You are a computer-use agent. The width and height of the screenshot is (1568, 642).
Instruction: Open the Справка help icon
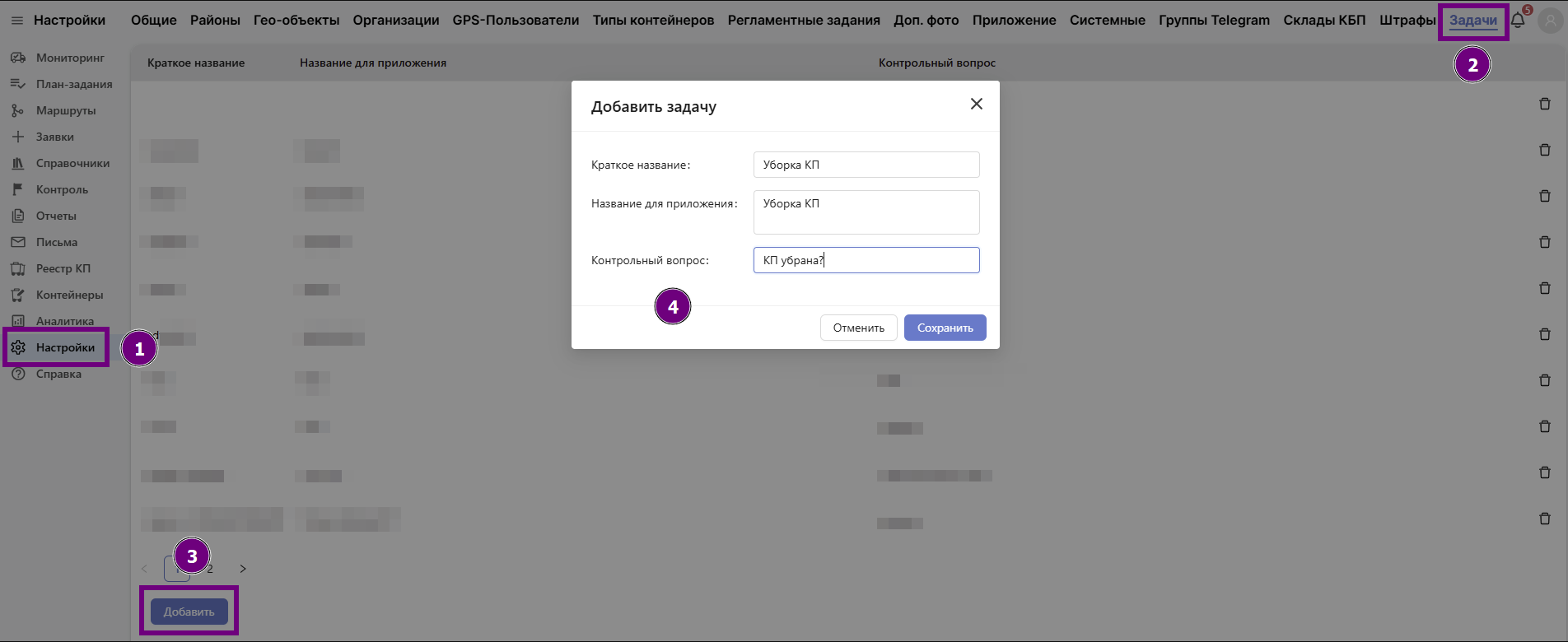pos(18,374)
